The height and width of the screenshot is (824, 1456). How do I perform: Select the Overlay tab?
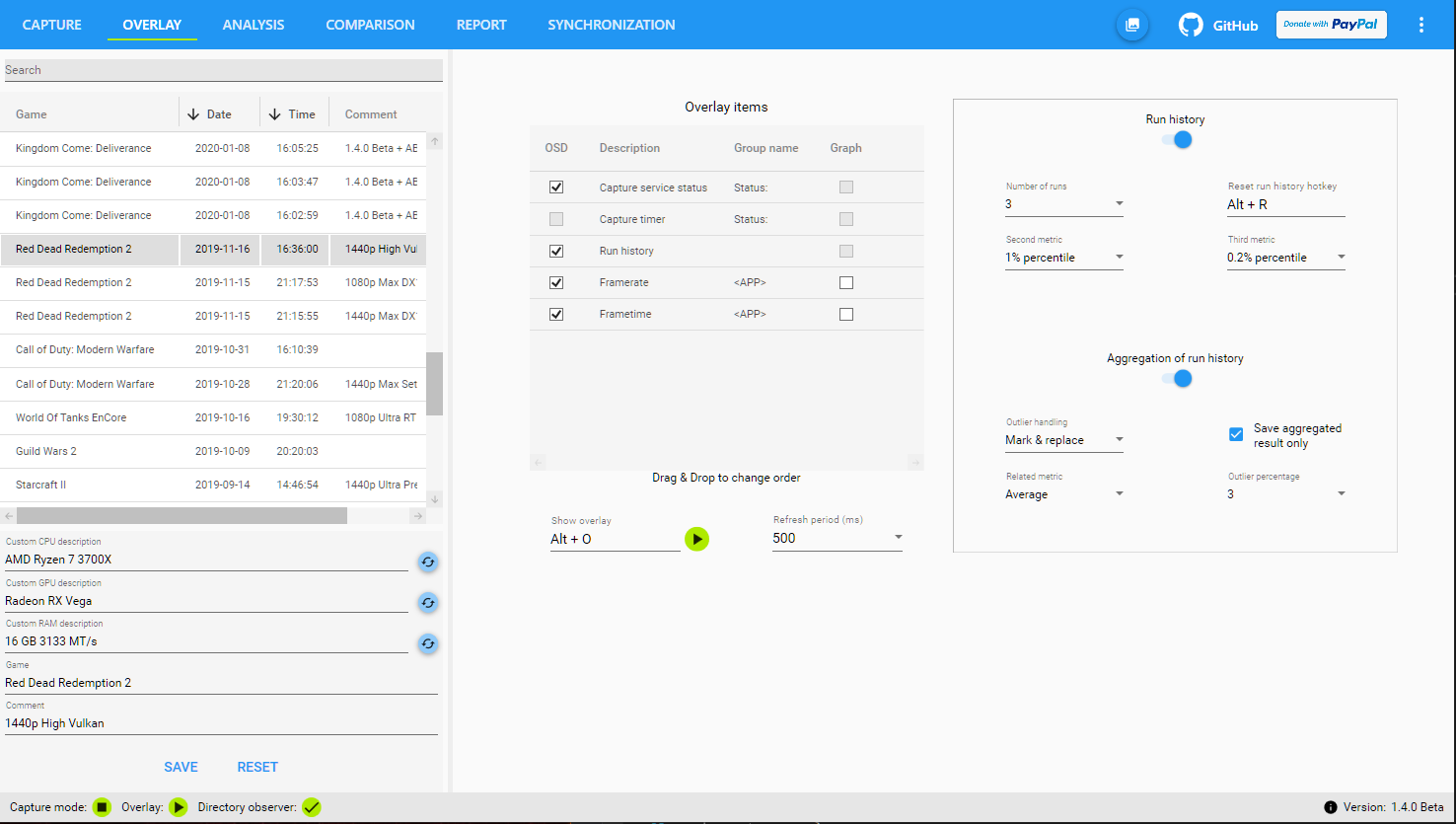point(152,25)
